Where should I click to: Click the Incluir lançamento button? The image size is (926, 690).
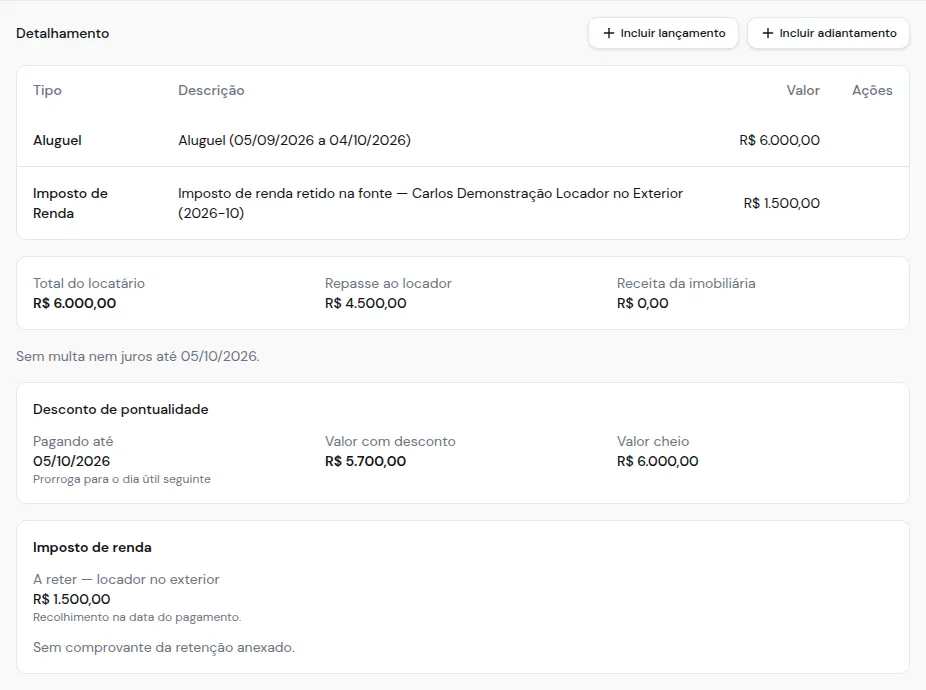pyautogui.click(x=663, y=33)
